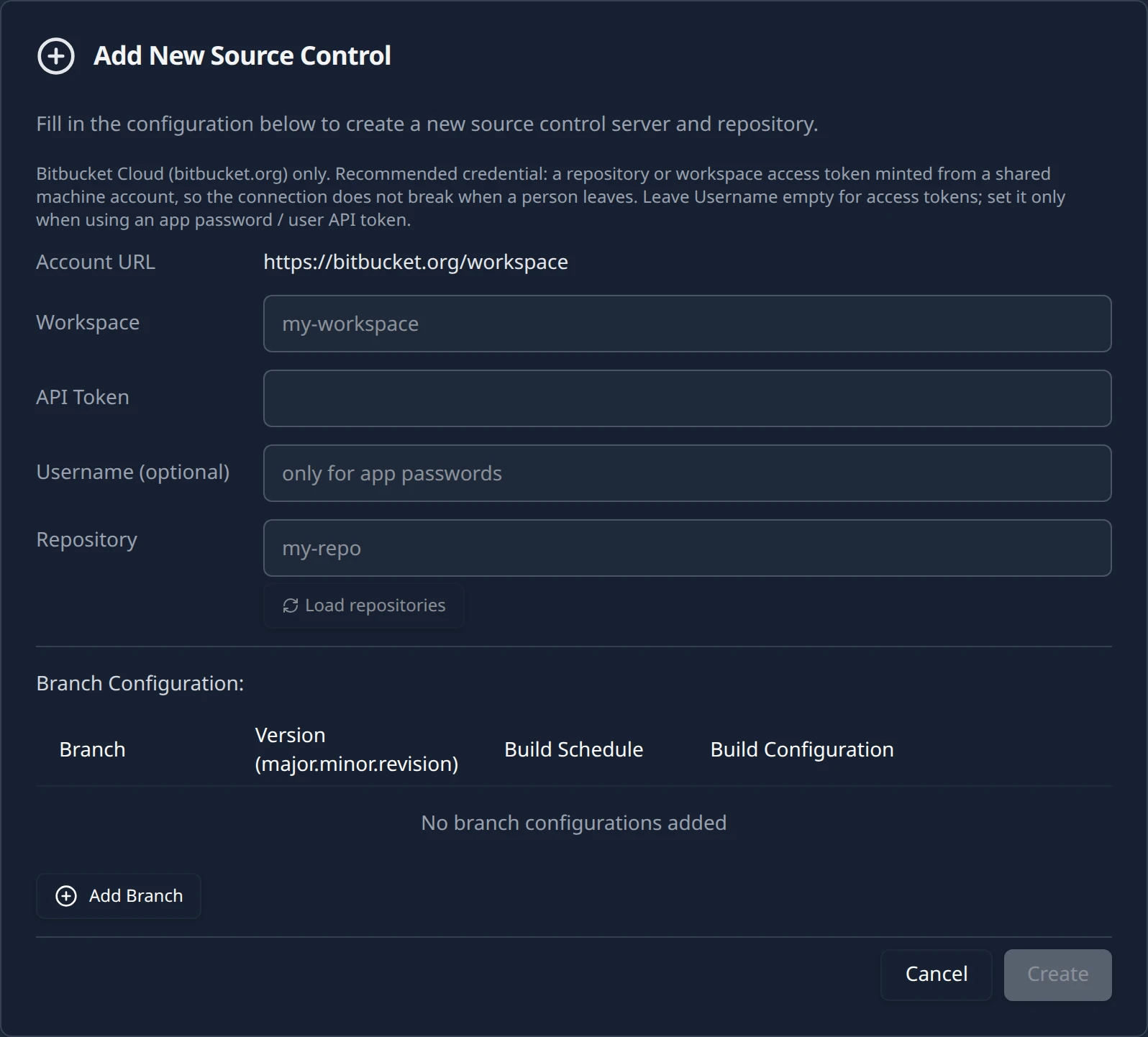Click the "No branch configurations added" message
The width and height of the screenshot is (1148, 1037).
pyautogui.click(x=574, y=823)
